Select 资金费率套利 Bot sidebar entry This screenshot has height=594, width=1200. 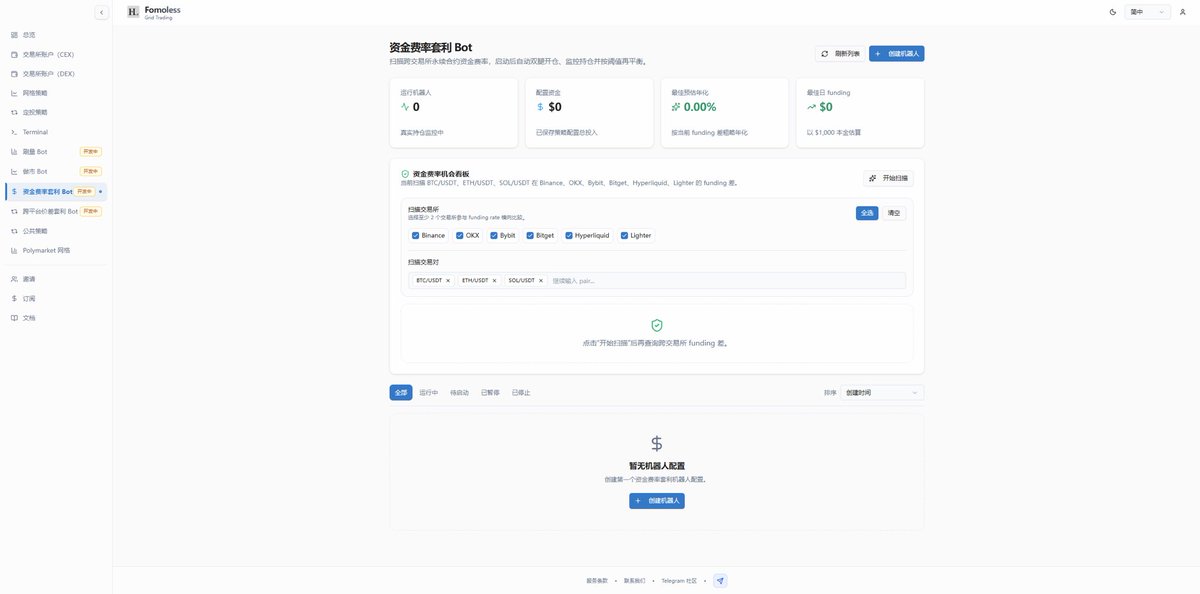55,191
